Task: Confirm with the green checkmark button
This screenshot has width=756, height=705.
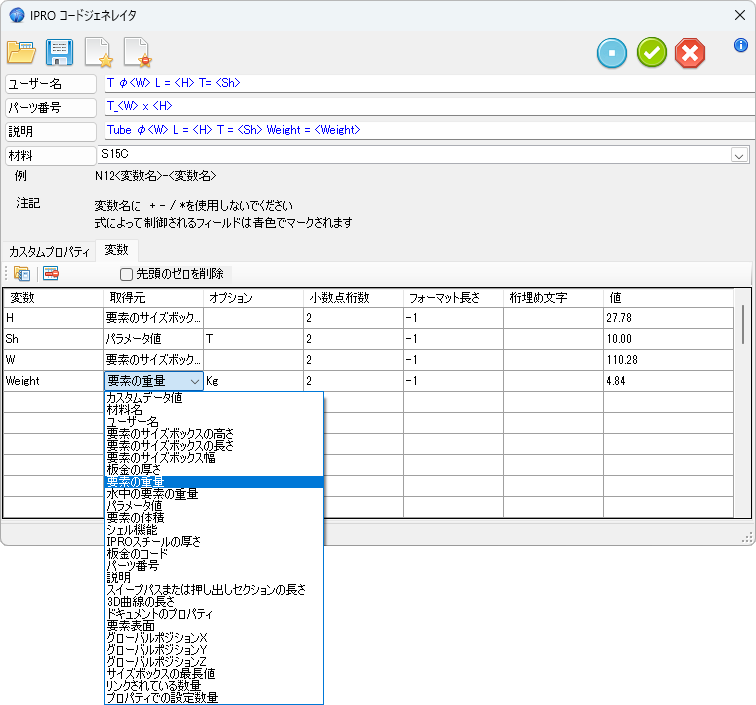Action: point(651,53)
